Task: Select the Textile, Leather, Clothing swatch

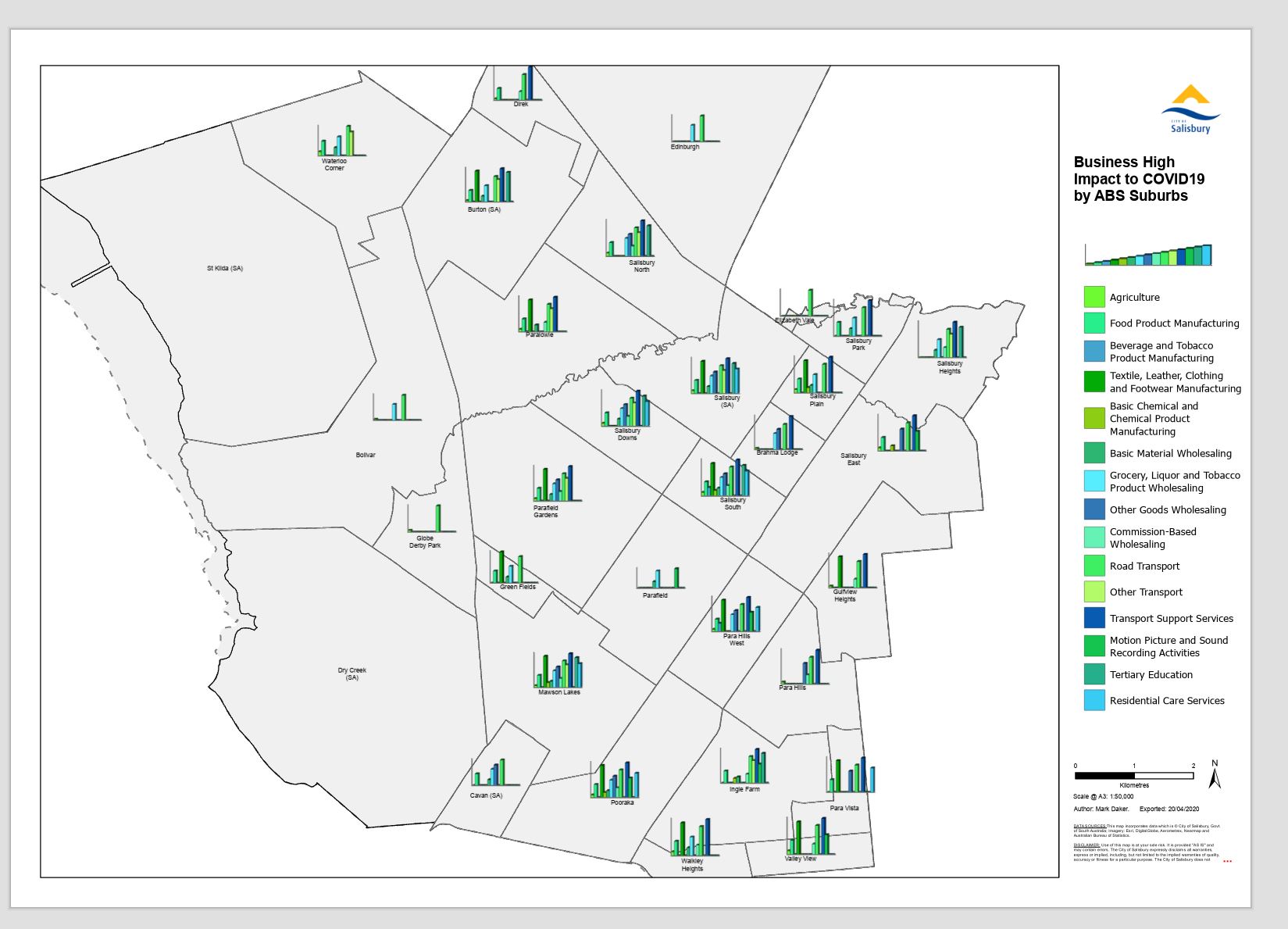Action: [1094, 381]
